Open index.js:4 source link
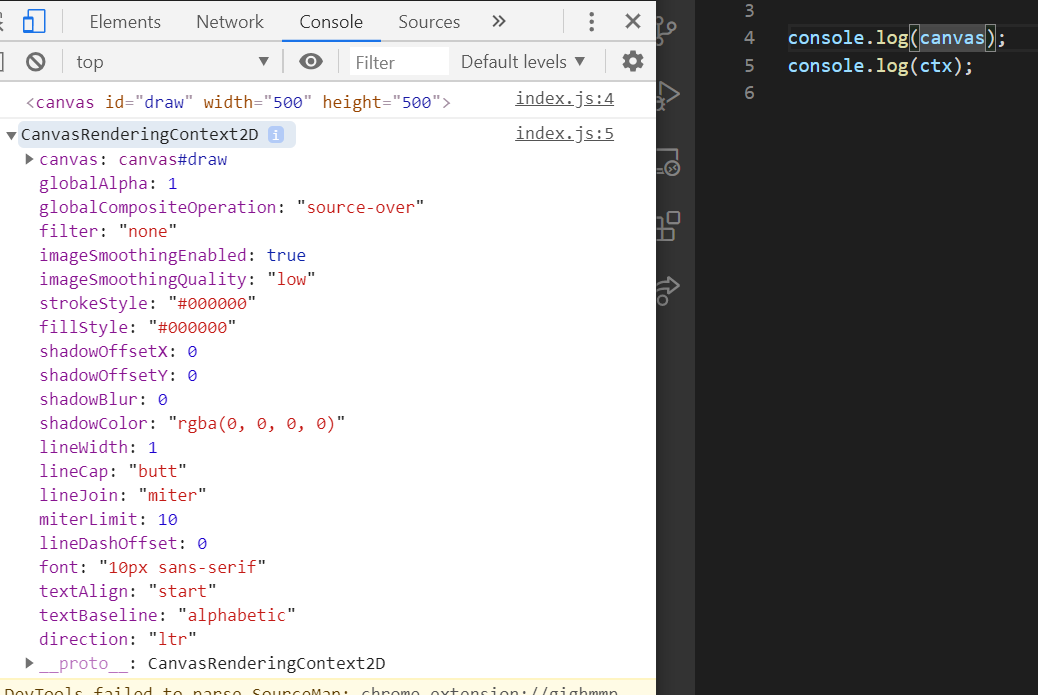The image size is (1038, 695). click(564, 98)
